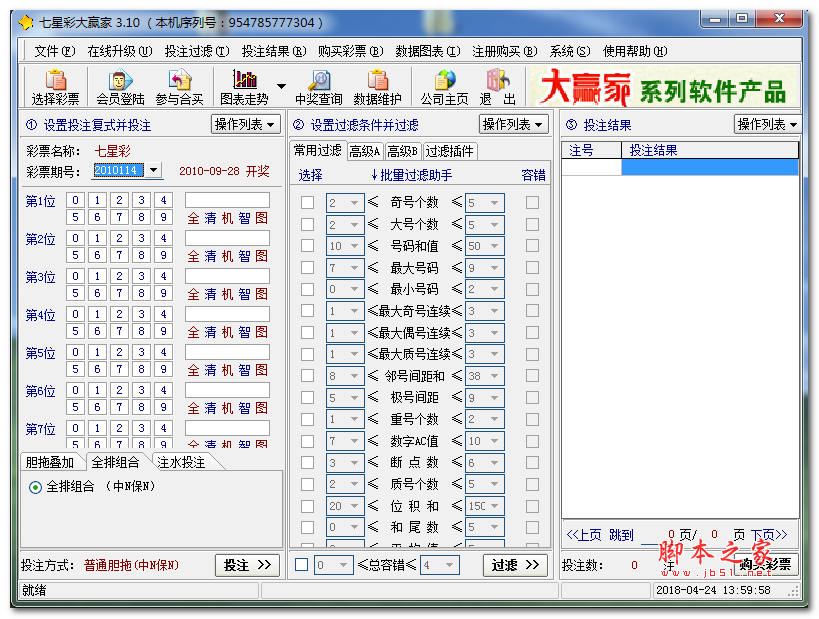
Task: Open the 图表走势 chart tool
Action: coord(244,87)
